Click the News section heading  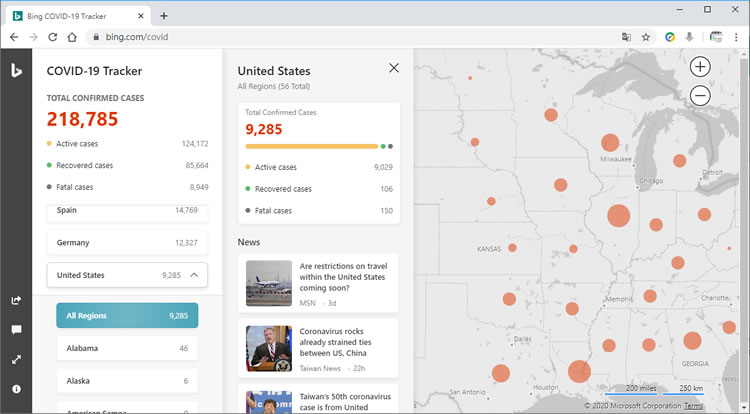point(249,242)
